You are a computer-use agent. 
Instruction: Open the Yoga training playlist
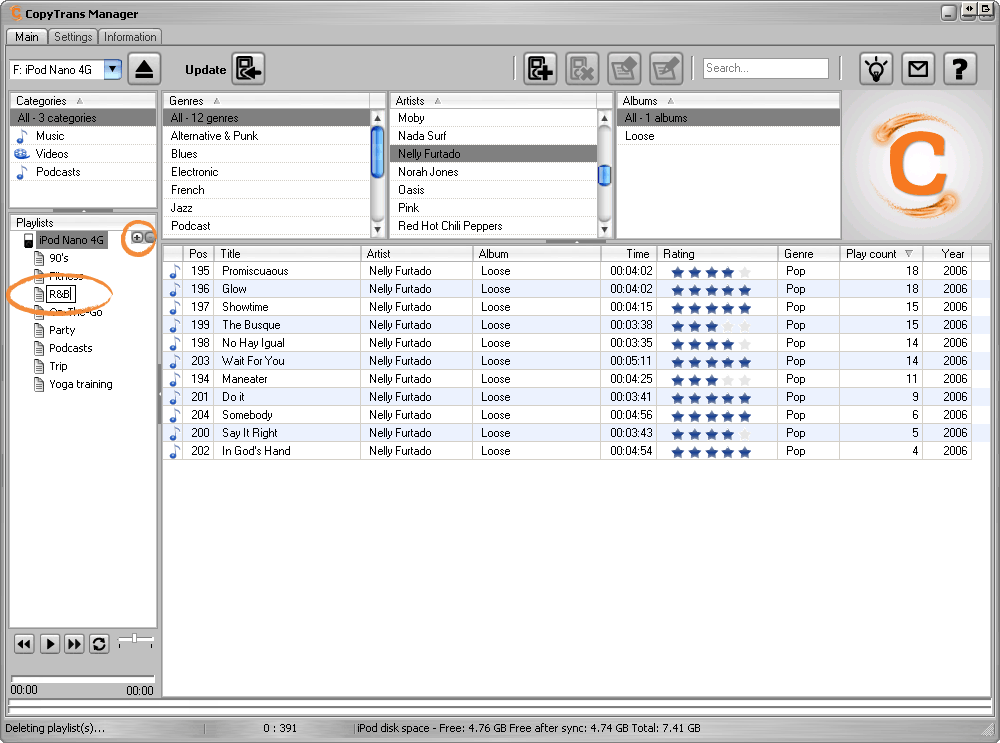click(x=81, y=384)
